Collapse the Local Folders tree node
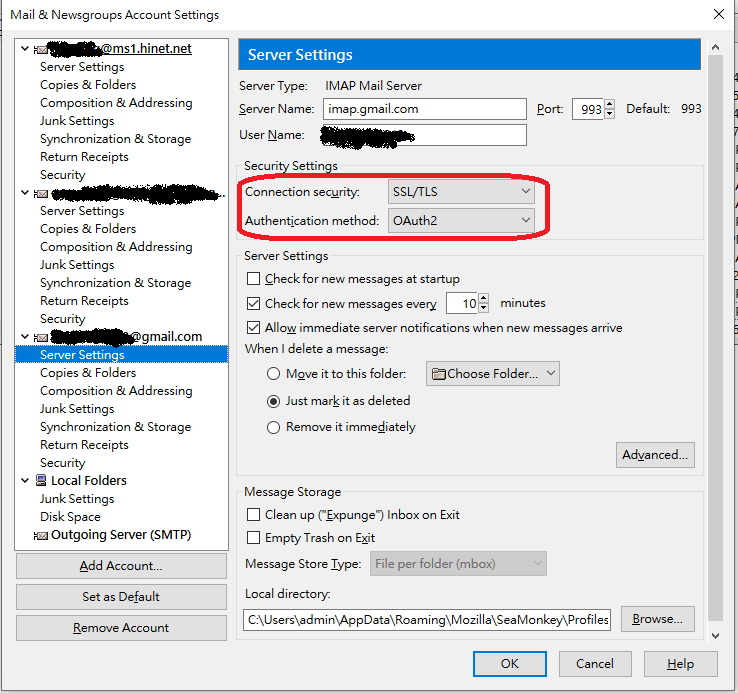 (x=25, y=480)
